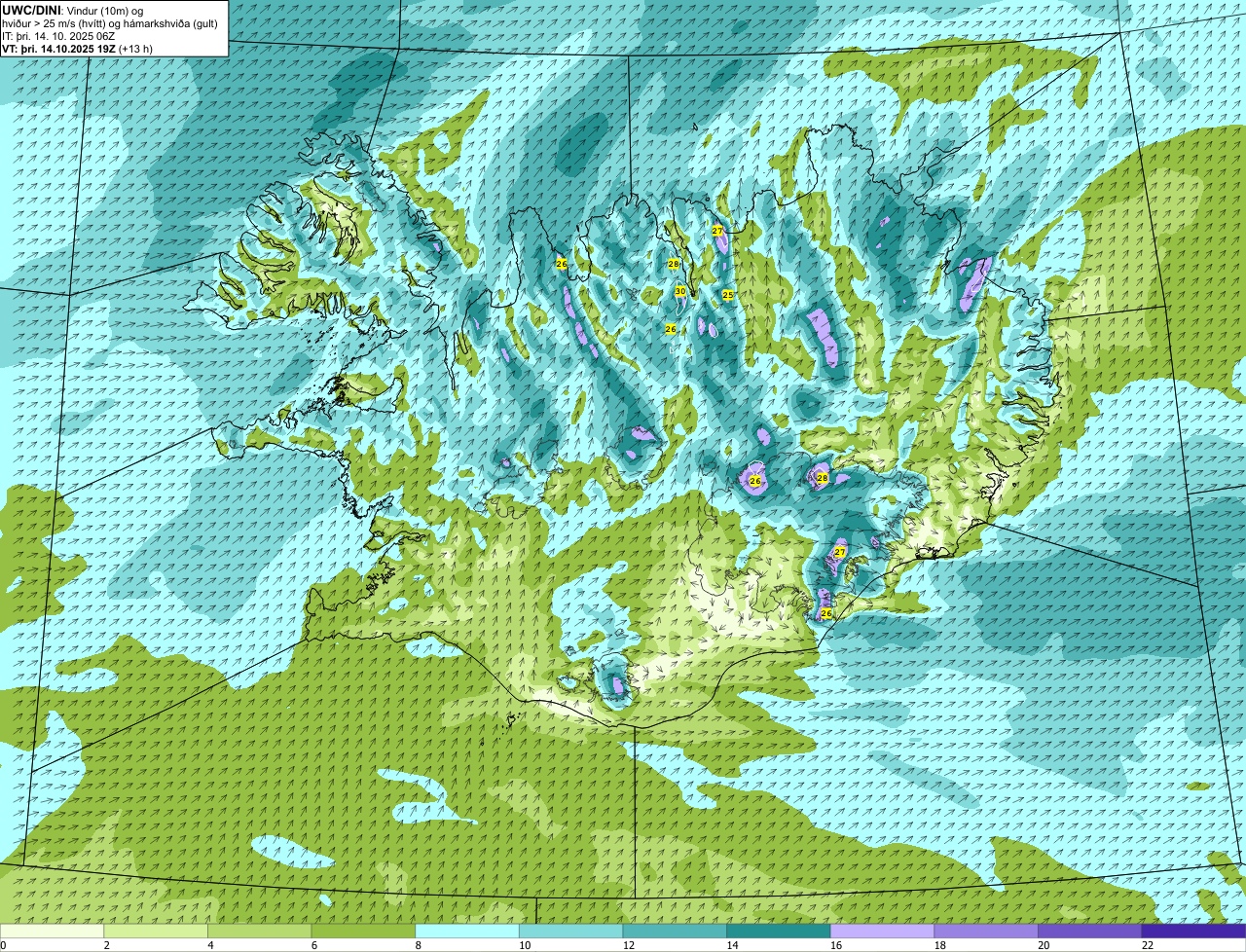Click the 4–6 m/s light green legend swatch
1246x952 pixels.
260,931
